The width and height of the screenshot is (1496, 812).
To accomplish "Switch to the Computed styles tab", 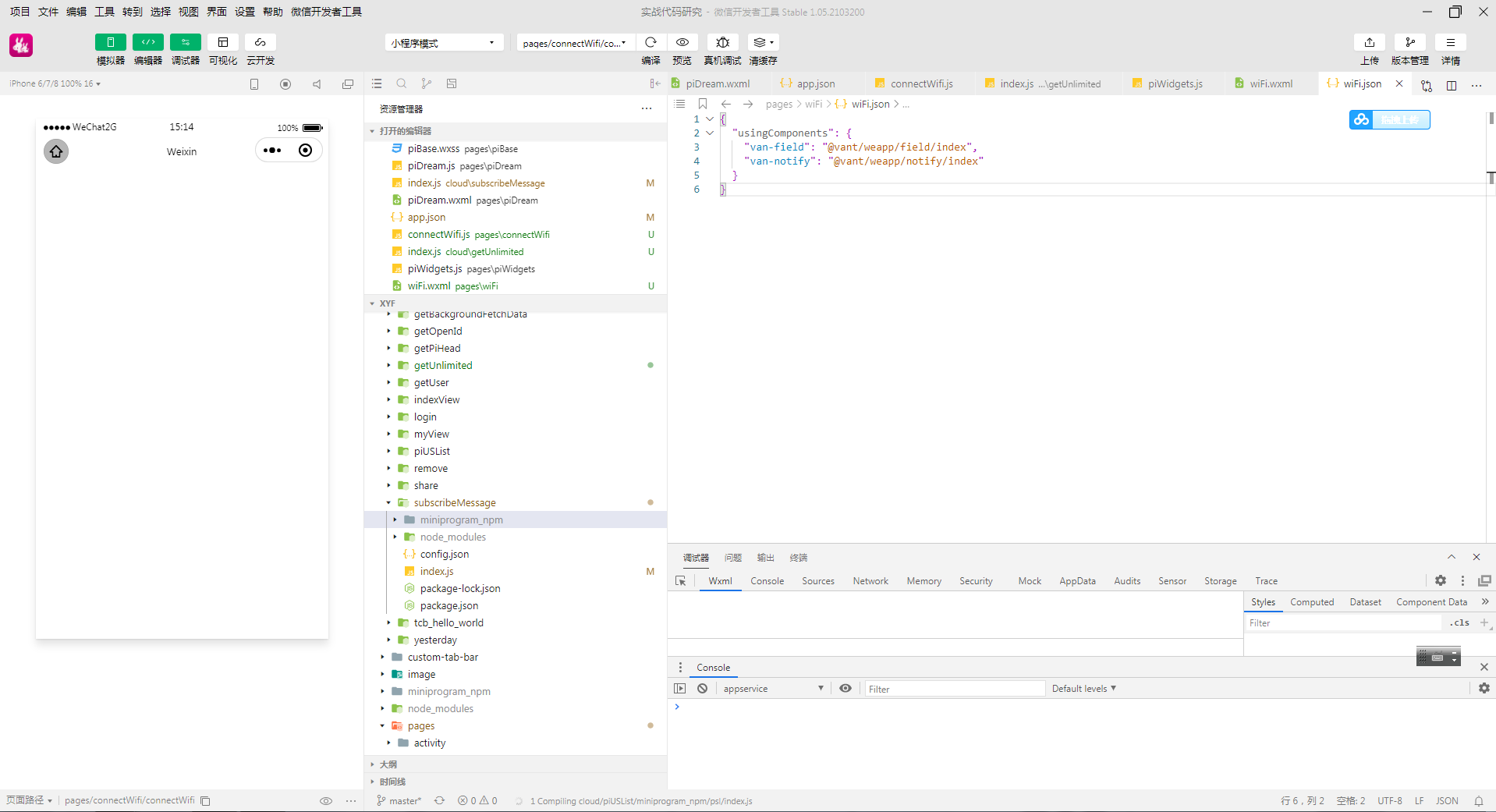I will [x=1312, y=602].
